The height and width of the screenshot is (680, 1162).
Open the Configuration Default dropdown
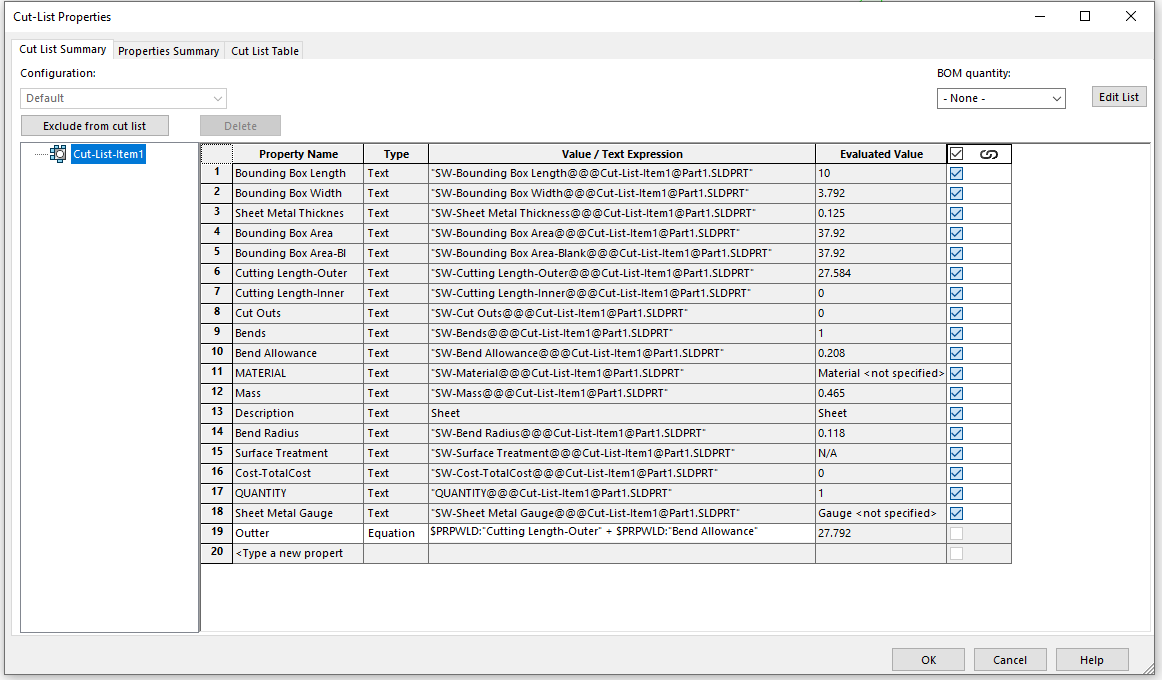pos(123,99)
